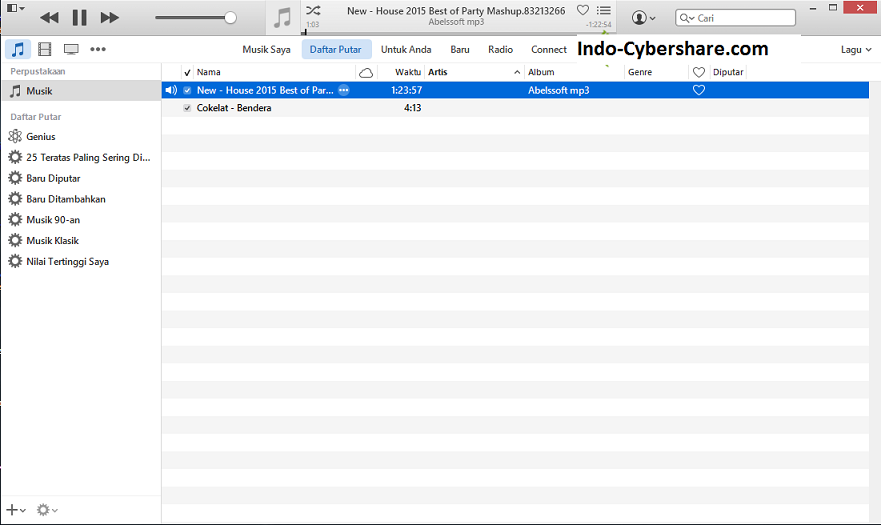Open the Lagu view dropdown
The height and width of the screenshot is (525, 881).
pos(856,49)
